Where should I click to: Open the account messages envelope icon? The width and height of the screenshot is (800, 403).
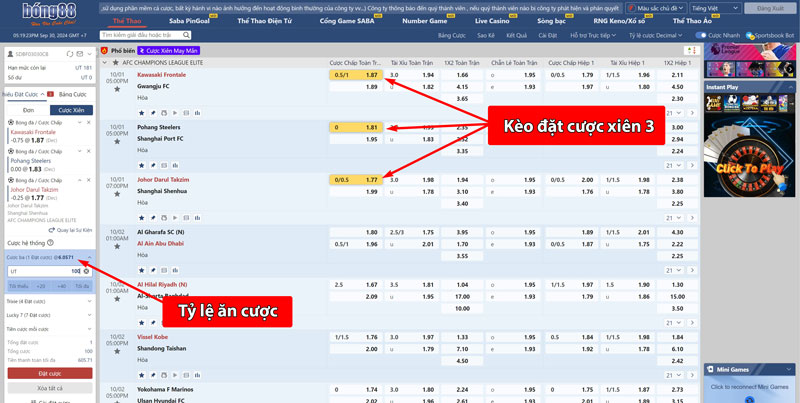point(80,54)
